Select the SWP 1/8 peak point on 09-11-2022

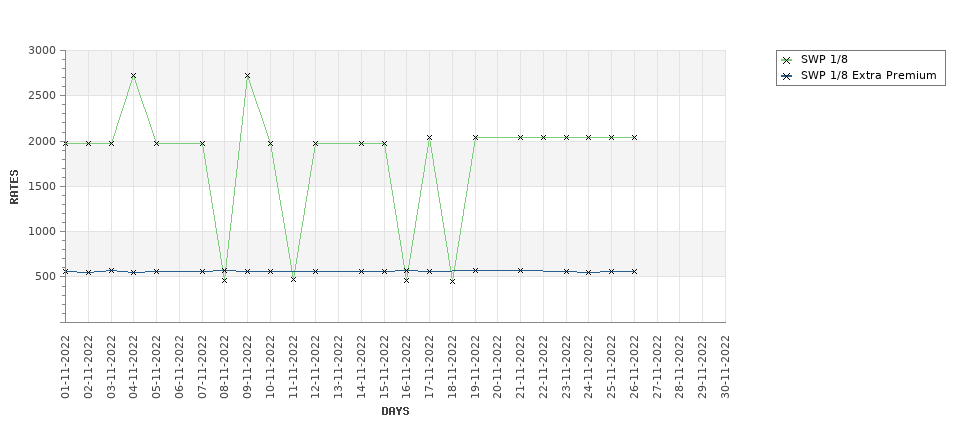pos(247,76)
